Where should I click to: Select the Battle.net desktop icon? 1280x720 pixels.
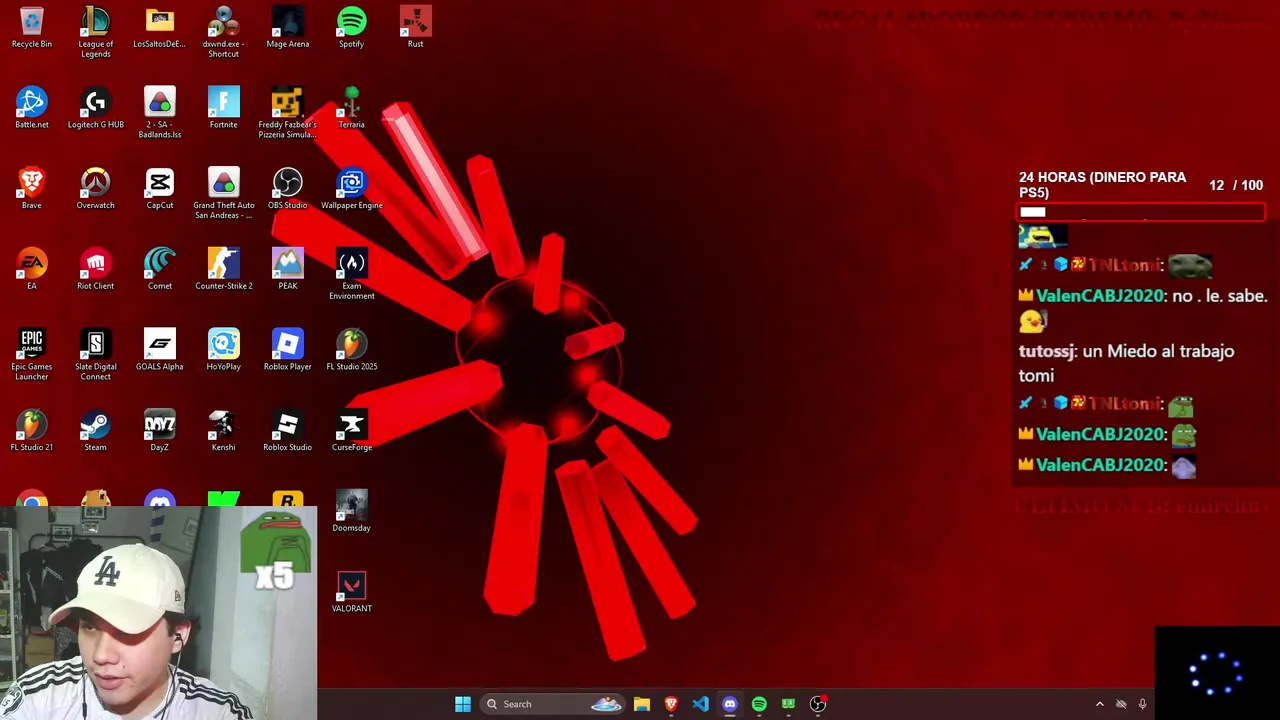[32, 108]
